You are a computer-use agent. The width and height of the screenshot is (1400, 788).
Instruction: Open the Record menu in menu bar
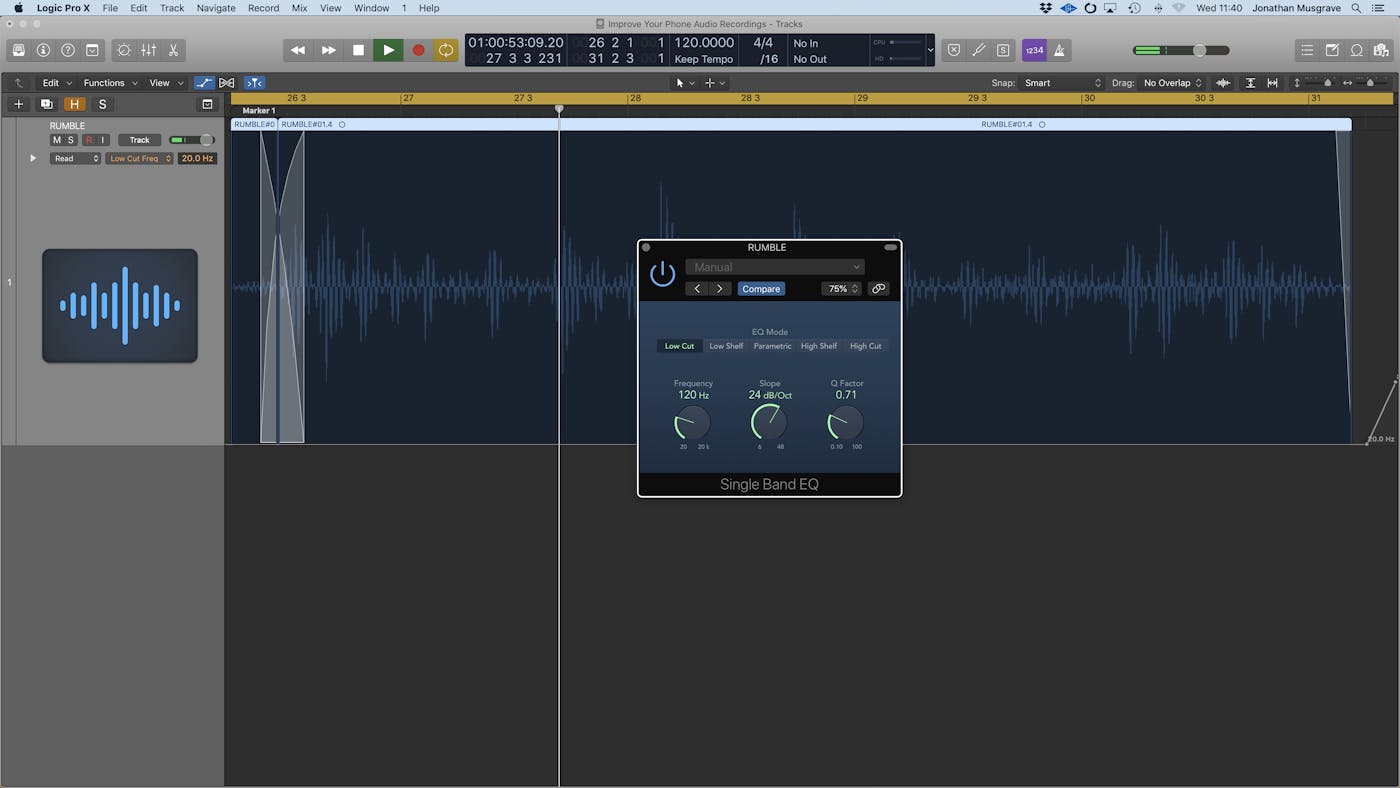click(x=263, y=8)
